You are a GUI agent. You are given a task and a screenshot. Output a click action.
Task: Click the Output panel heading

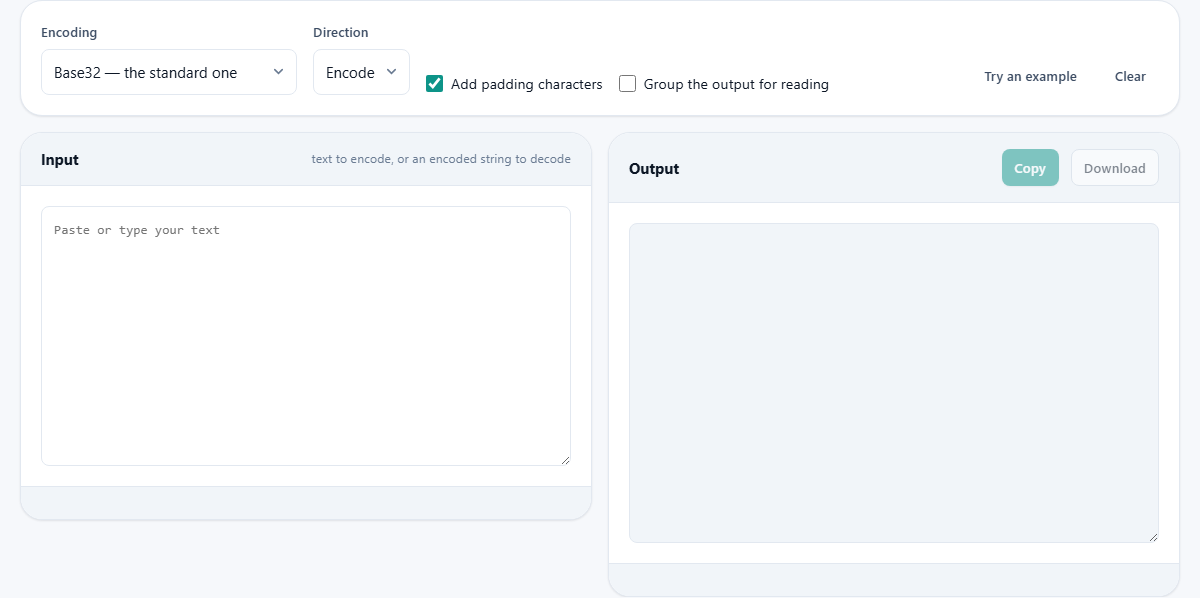(654, 169)
